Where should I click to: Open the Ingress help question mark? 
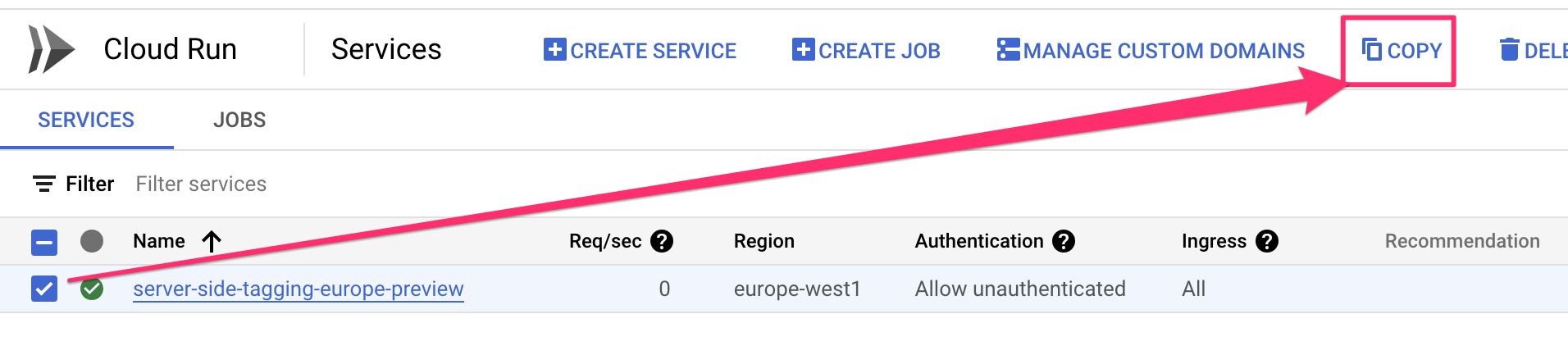coord(1267,241)
